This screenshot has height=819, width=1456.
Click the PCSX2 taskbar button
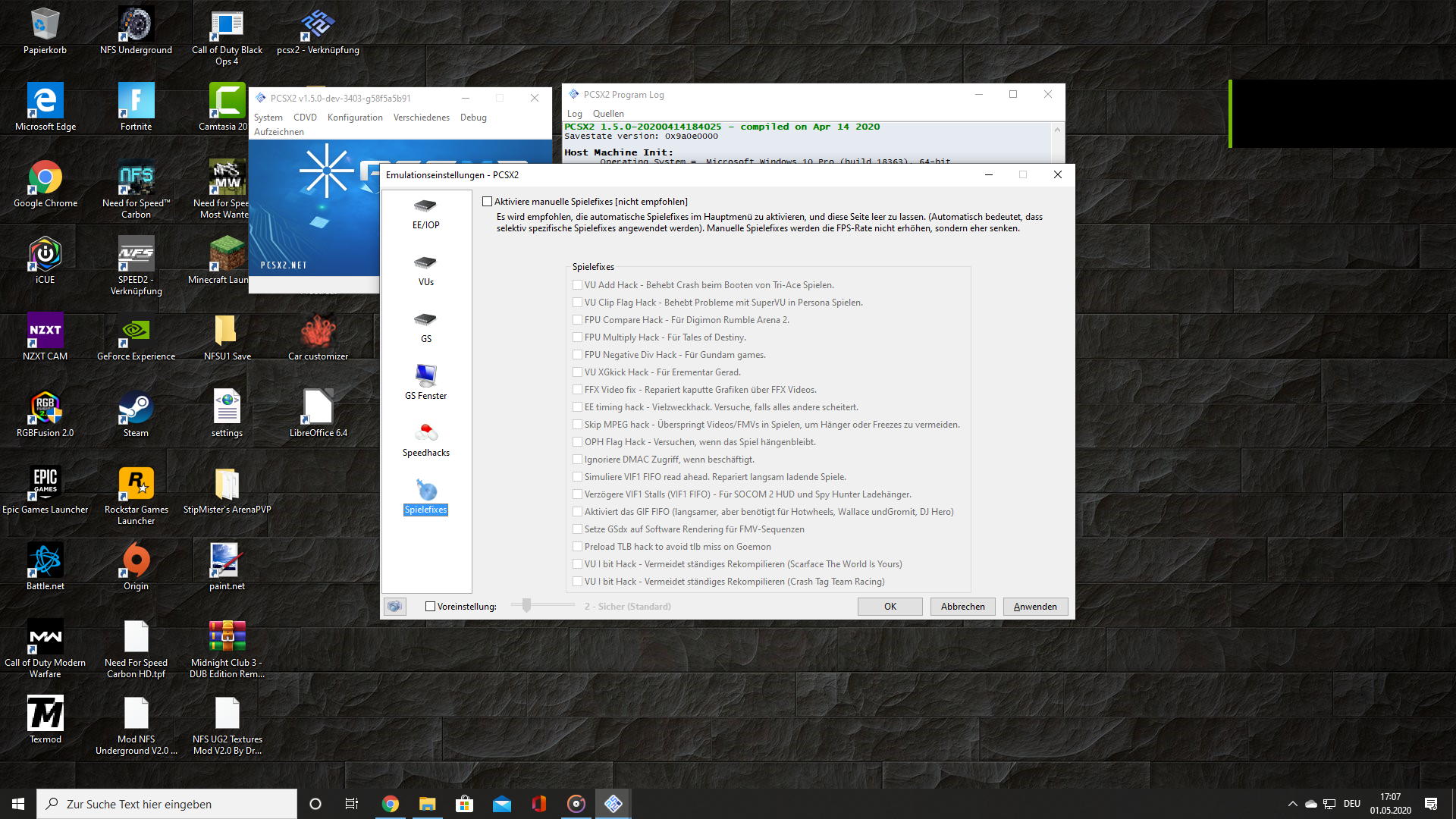tap(613, 804)
